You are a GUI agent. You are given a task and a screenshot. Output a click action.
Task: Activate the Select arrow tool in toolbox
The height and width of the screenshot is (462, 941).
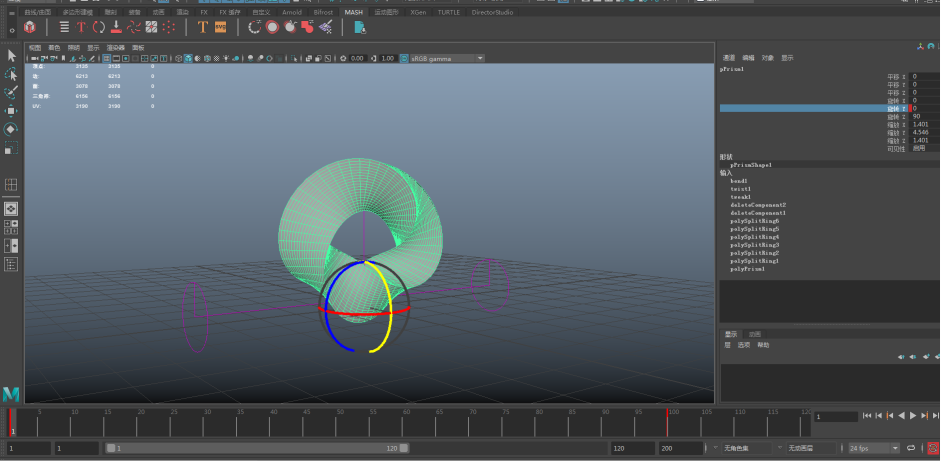click(x=11, y=56)
